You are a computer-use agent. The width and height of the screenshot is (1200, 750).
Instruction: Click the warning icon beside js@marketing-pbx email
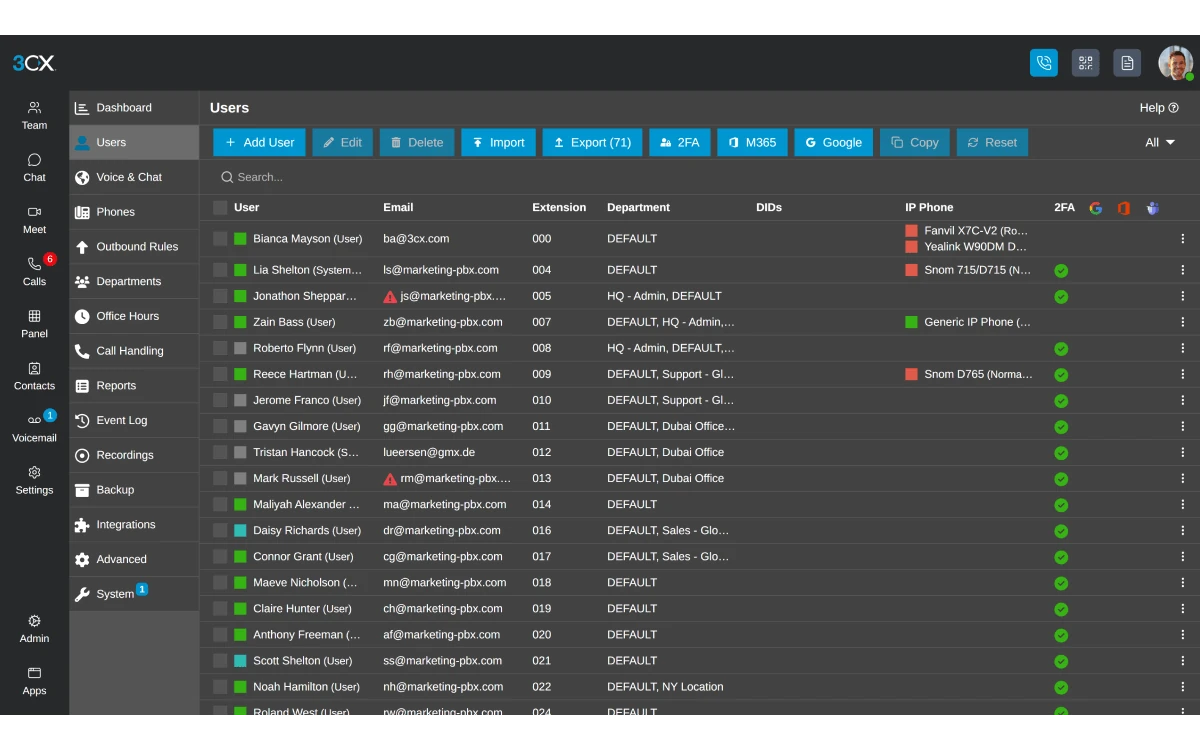click(x=390, y=297)
